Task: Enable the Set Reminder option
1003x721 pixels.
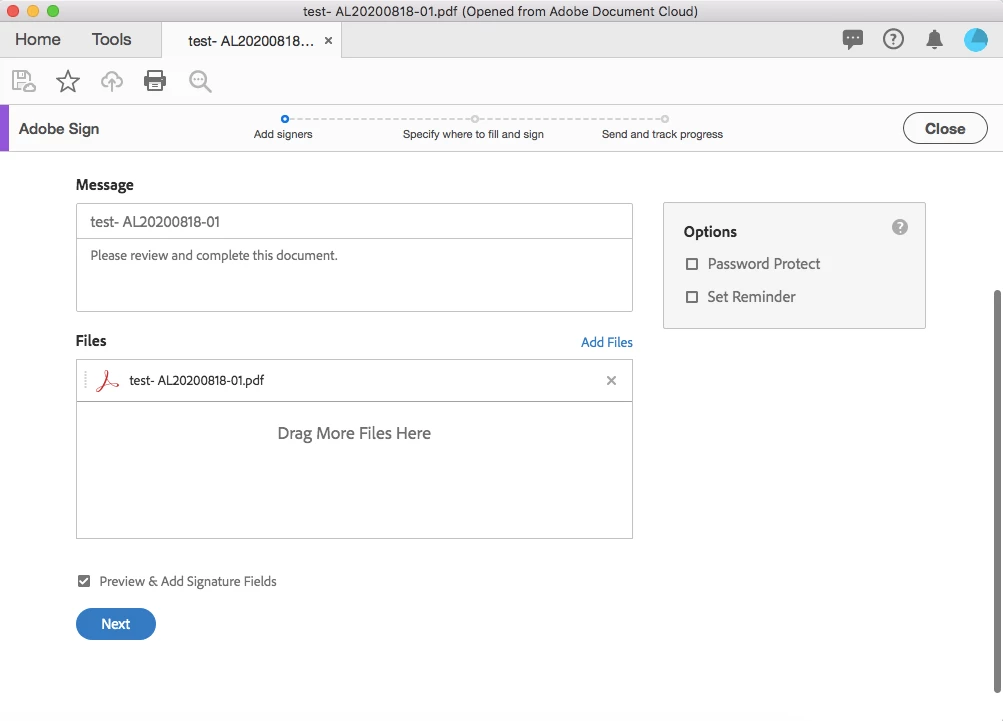Action: 691,297
